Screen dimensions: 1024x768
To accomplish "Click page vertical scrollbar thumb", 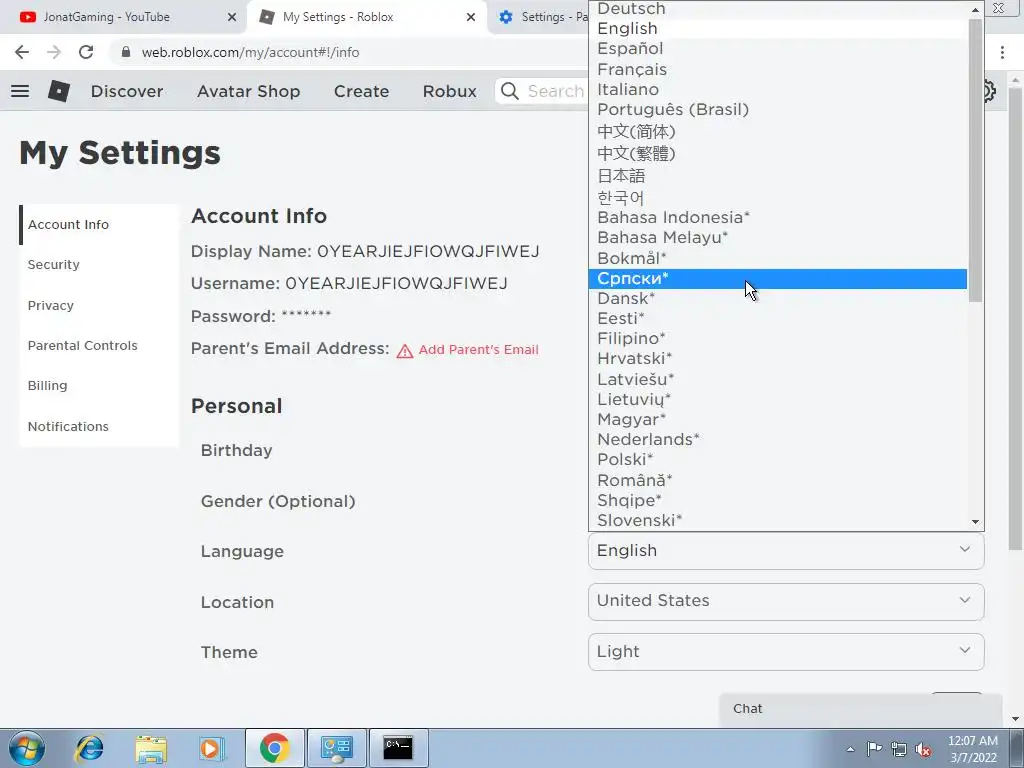I will pyautogui.click(x=1015, y=319).
